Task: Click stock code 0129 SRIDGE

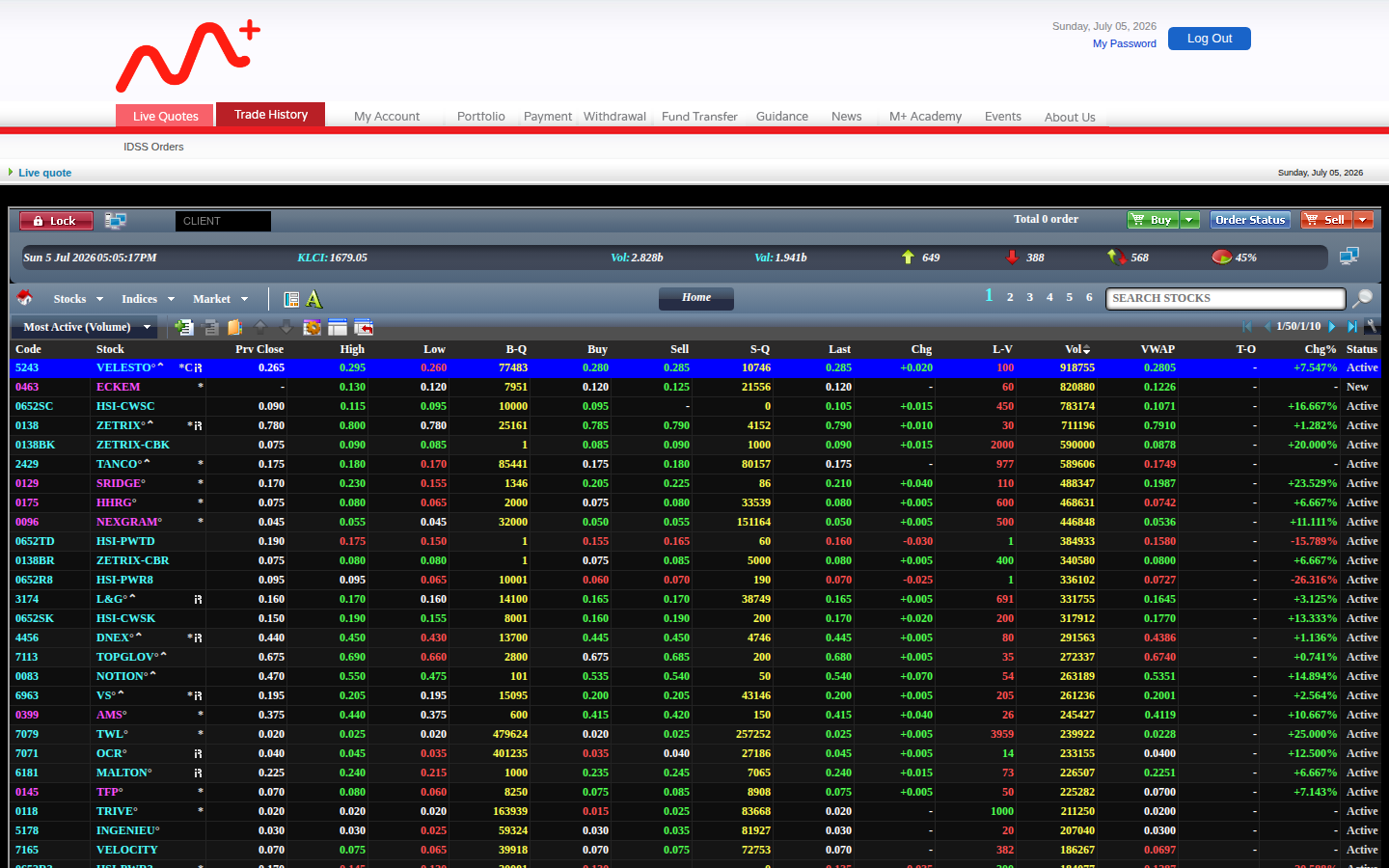Action: click(x=27, y=483)
